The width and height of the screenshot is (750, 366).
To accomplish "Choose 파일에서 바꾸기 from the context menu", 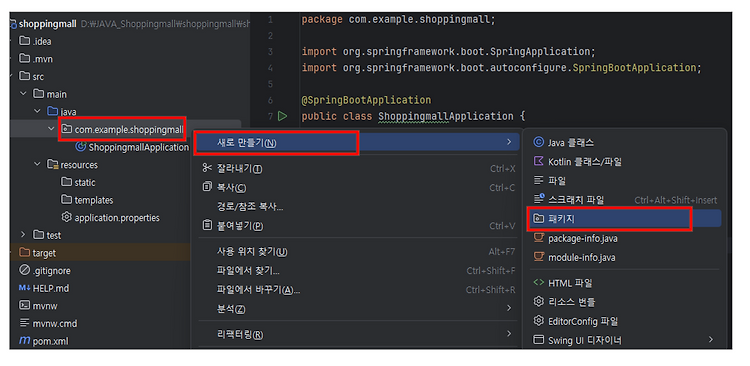I will pos(358,290).
